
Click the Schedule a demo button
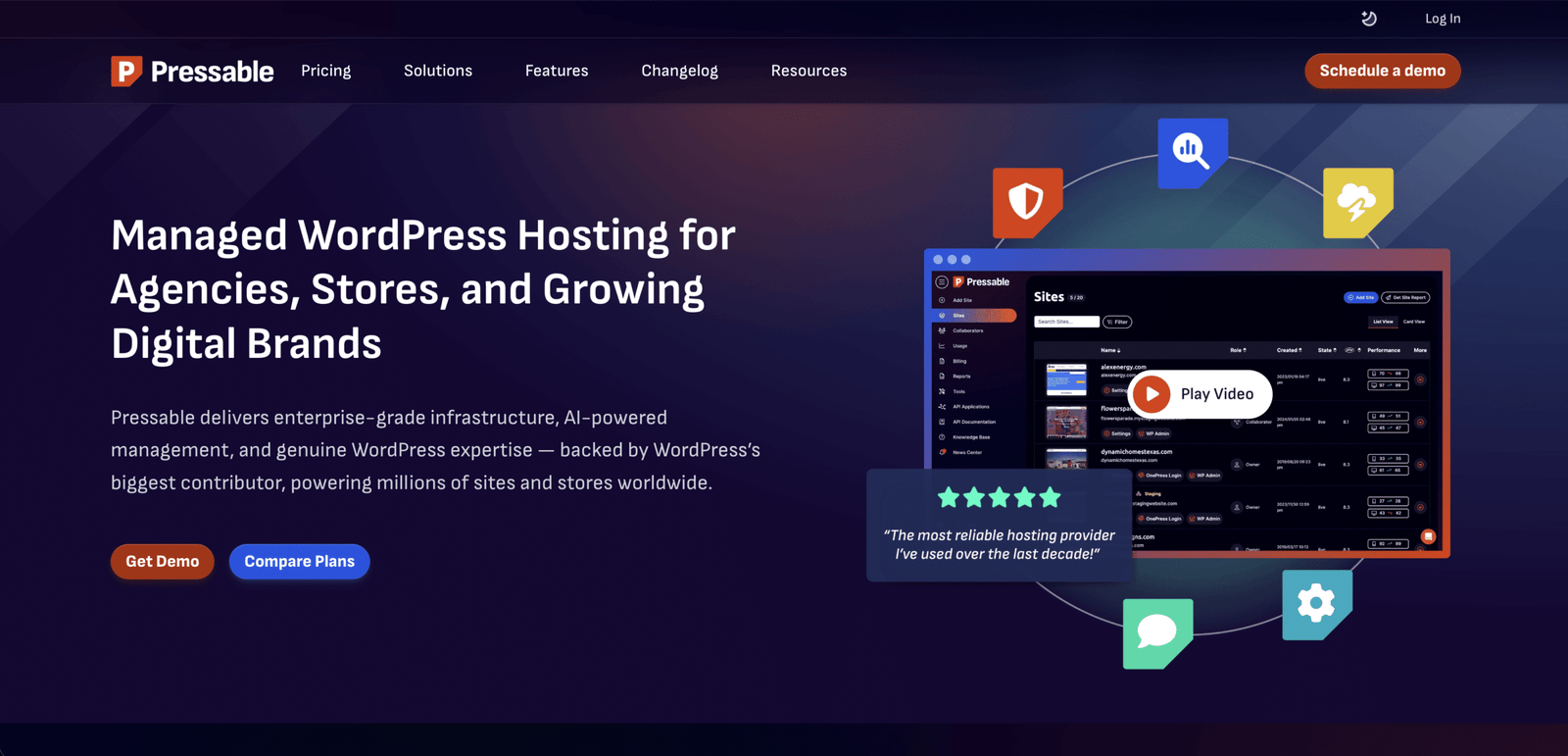pyautogui.click(x=1383, y=71)
